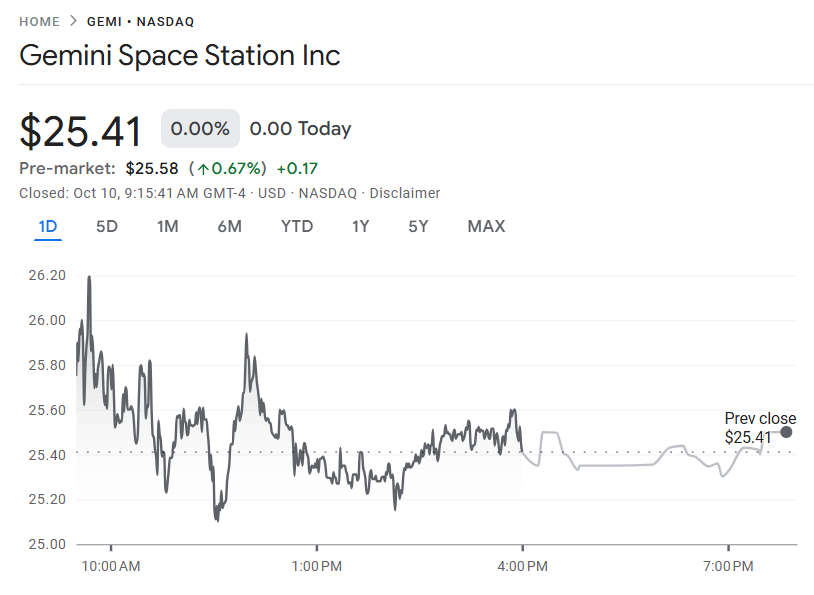Viewport: 814px width, 595px height.
Task: Click the green pre-market up arrow
Action: [203, 168]
